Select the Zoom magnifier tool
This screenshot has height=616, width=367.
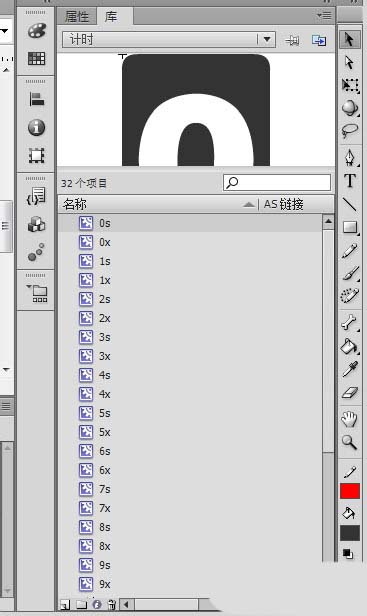(349, 442)
